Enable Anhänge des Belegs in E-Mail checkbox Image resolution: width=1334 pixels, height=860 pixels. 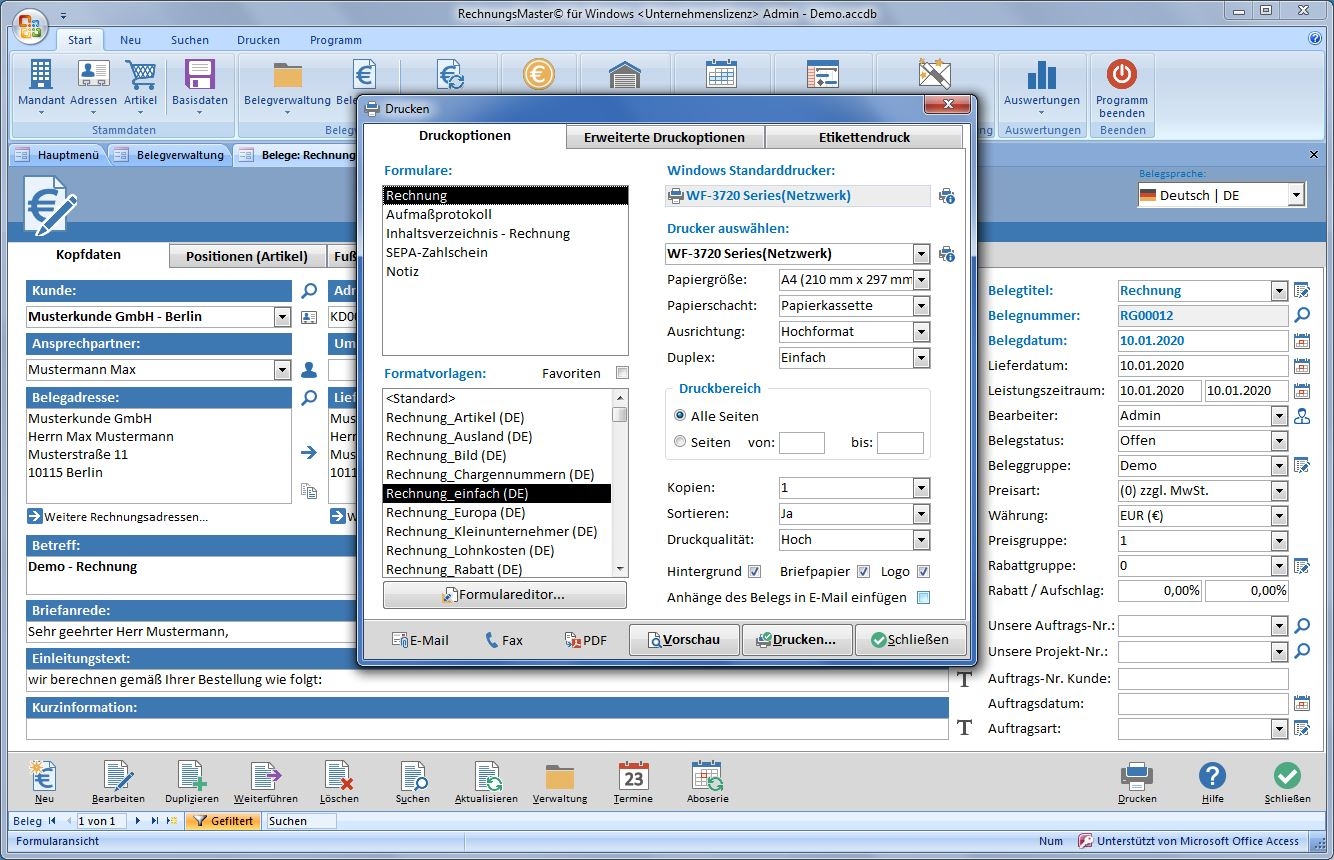point(923,598)
